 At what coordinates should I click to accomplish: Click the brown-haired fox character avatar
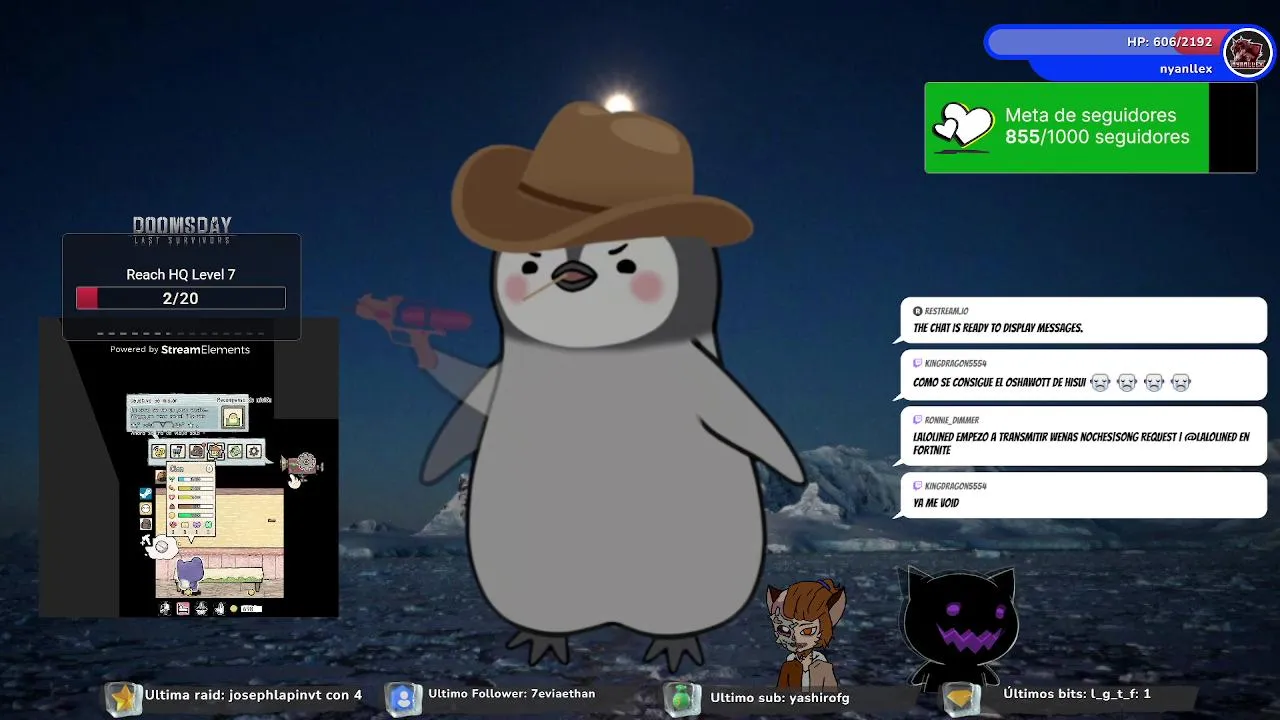[805, 633]
